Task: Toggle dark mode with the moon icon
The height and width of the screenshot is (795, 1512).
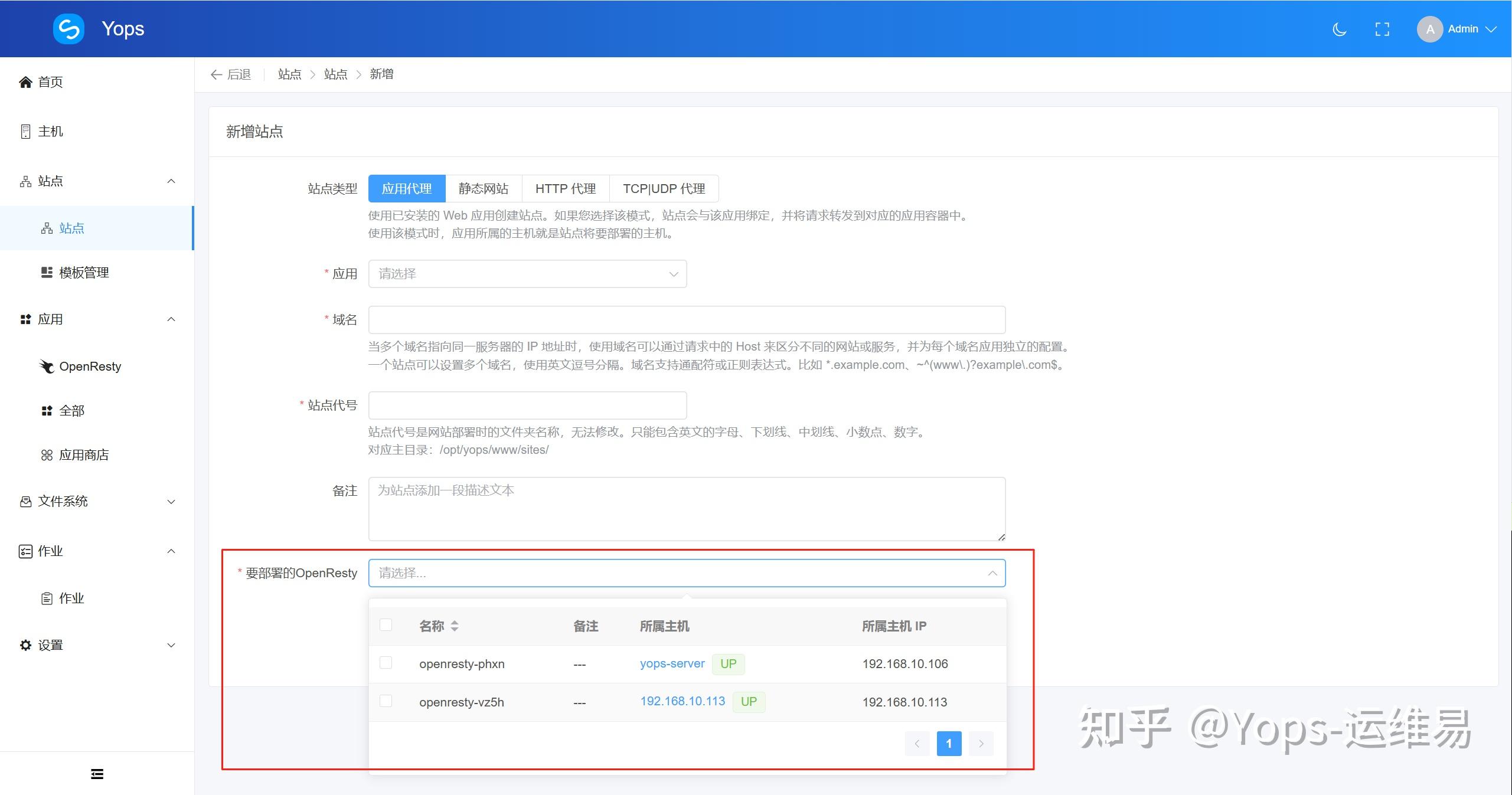Action: pos(1338,28)
